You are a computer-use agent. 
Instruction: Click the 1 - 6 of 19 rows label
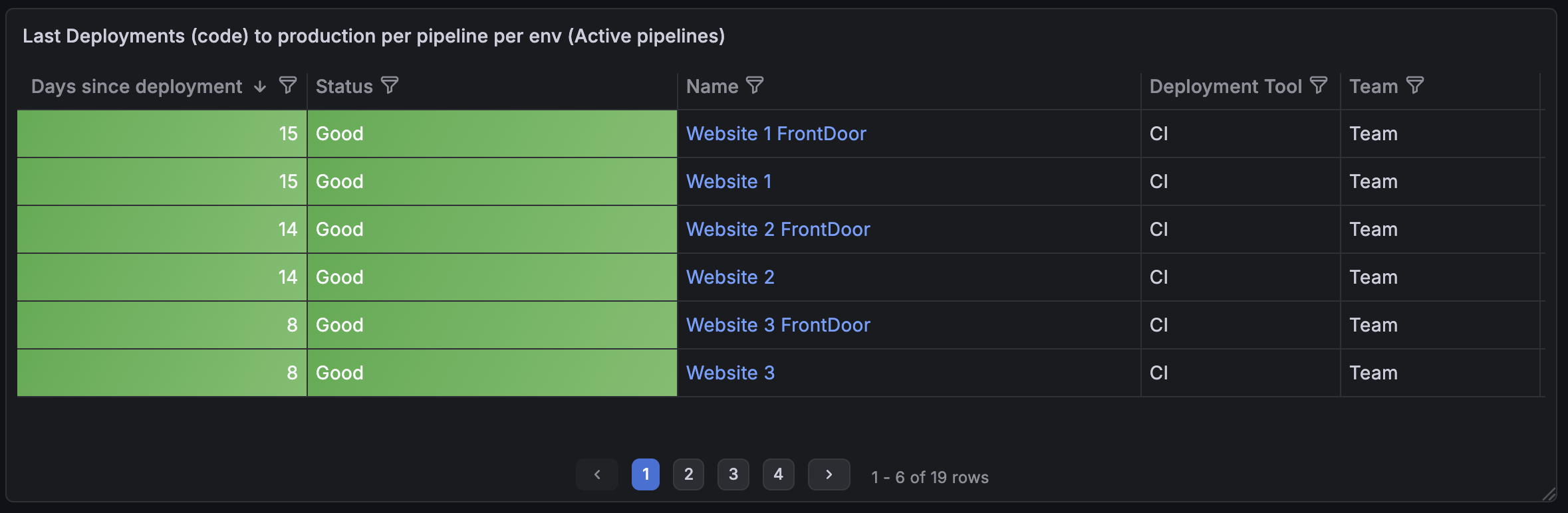click(930, 477)
